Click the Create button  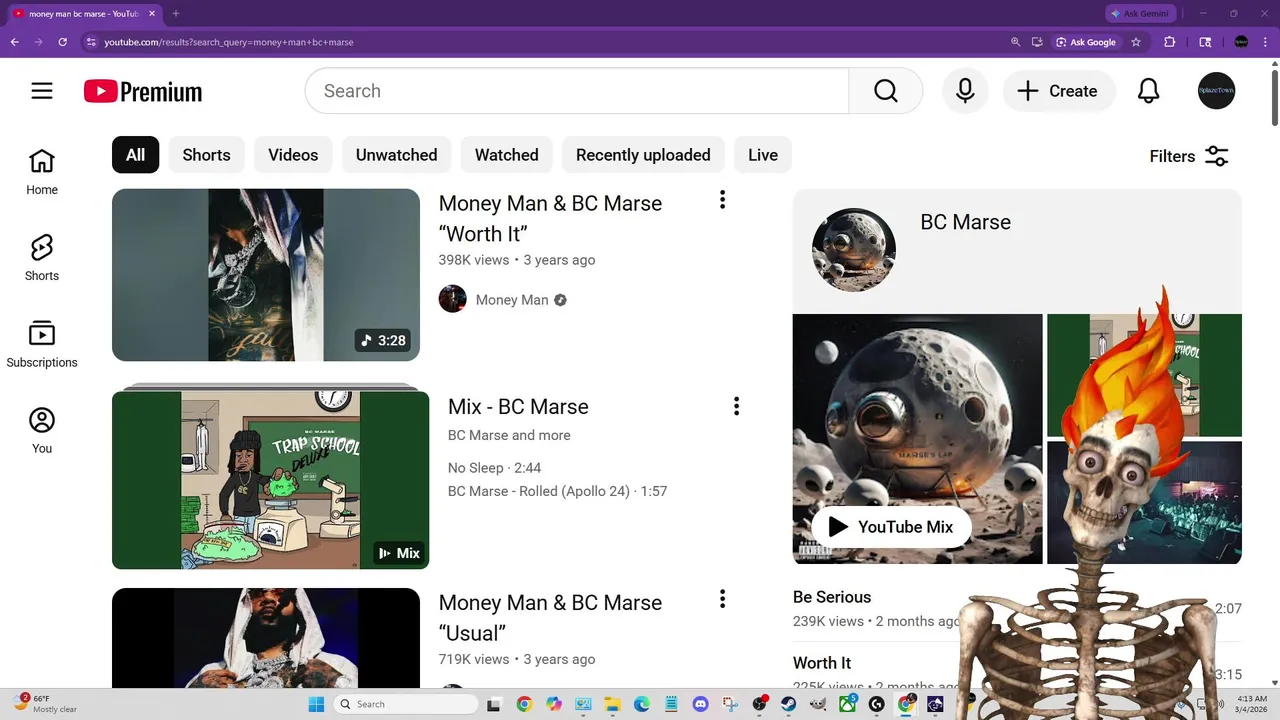point(1059,91)
